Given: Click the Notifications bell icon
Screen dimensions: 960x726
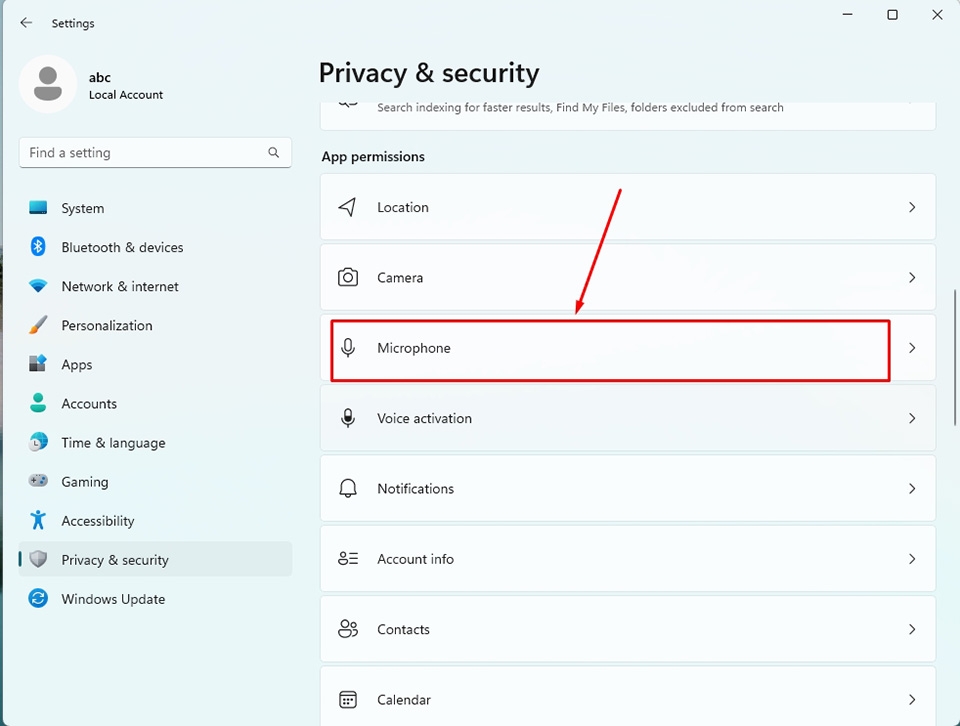Looking at the screenshot, I should click(348, 488).
